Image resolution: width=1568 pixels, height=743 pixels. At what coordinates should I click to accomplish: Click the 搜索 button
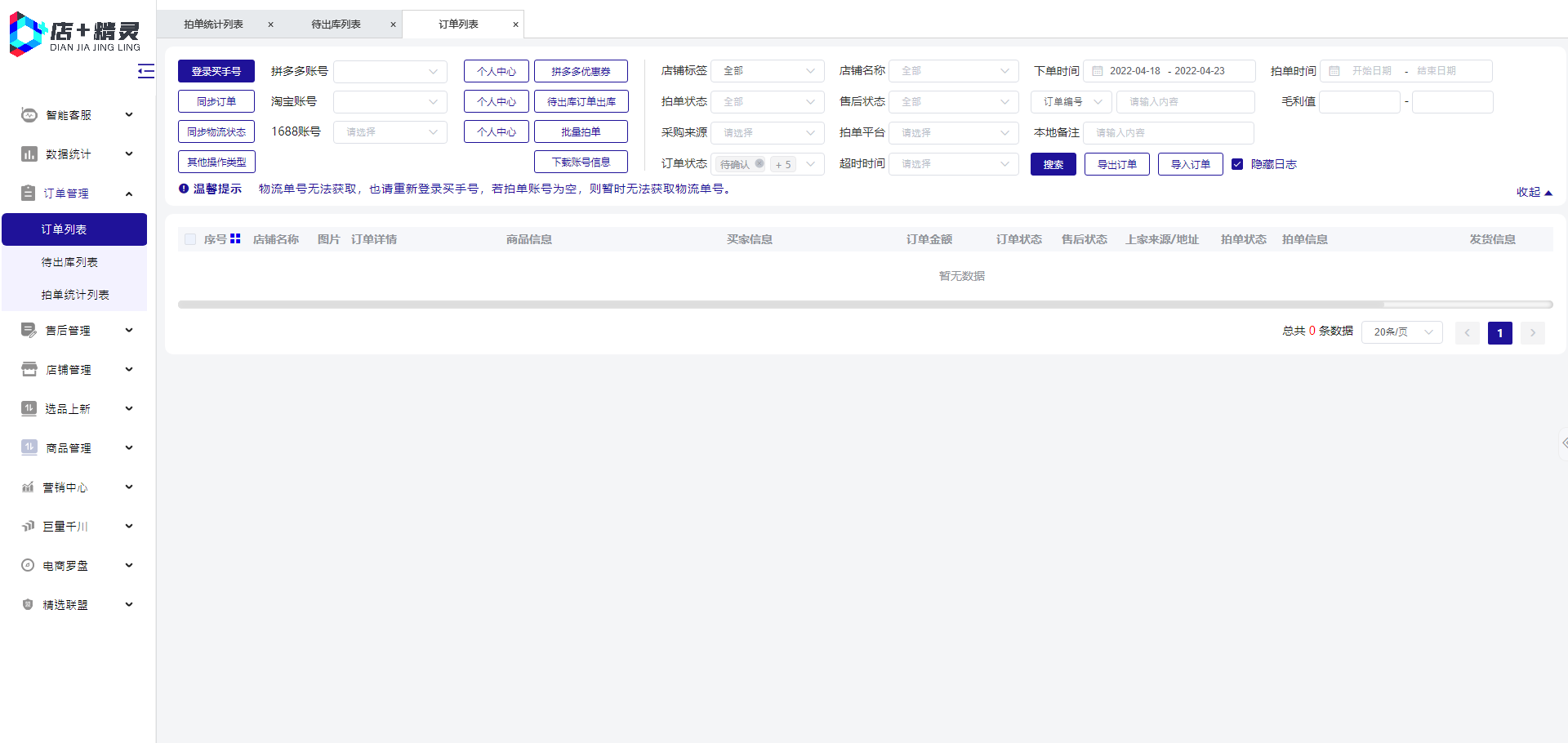pyautogui.click(x=1053, y=164)
